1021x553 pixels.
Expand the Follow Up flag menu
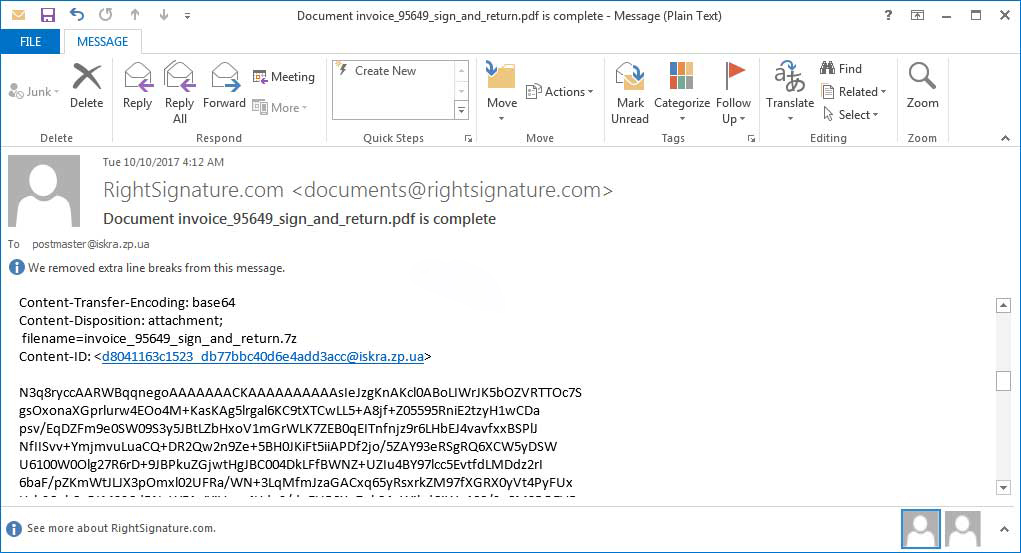(733, 93)
